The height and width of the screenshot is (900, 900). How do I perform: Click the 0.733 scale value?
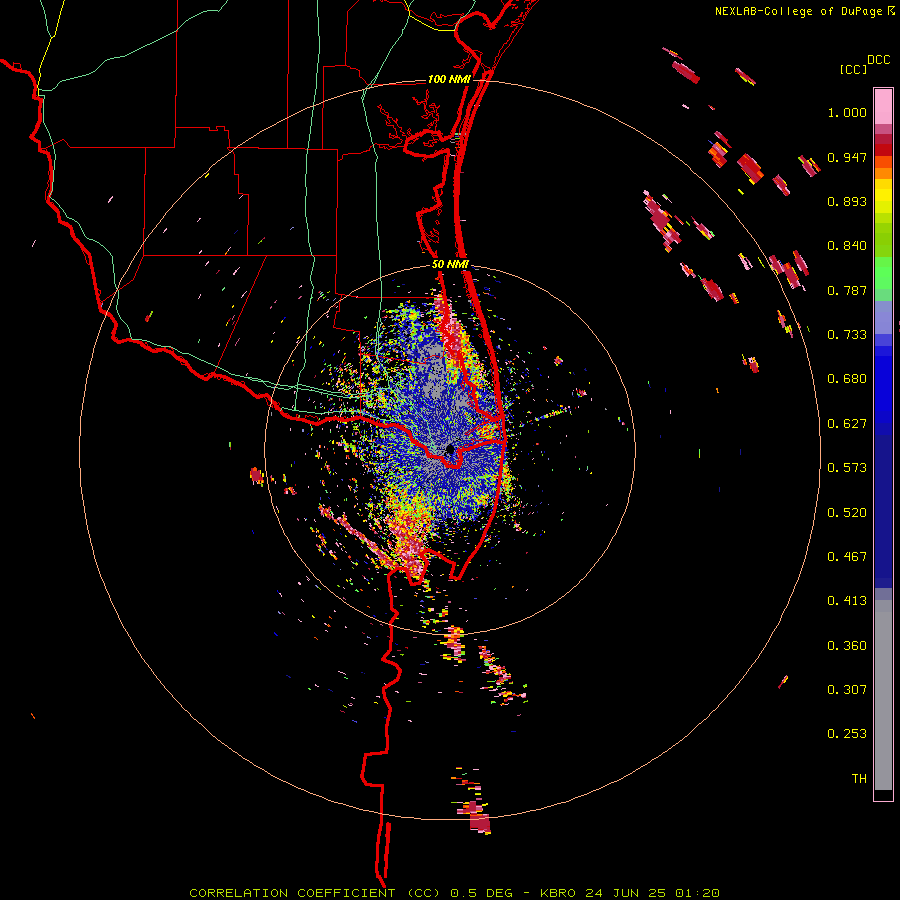pos(847,335)
